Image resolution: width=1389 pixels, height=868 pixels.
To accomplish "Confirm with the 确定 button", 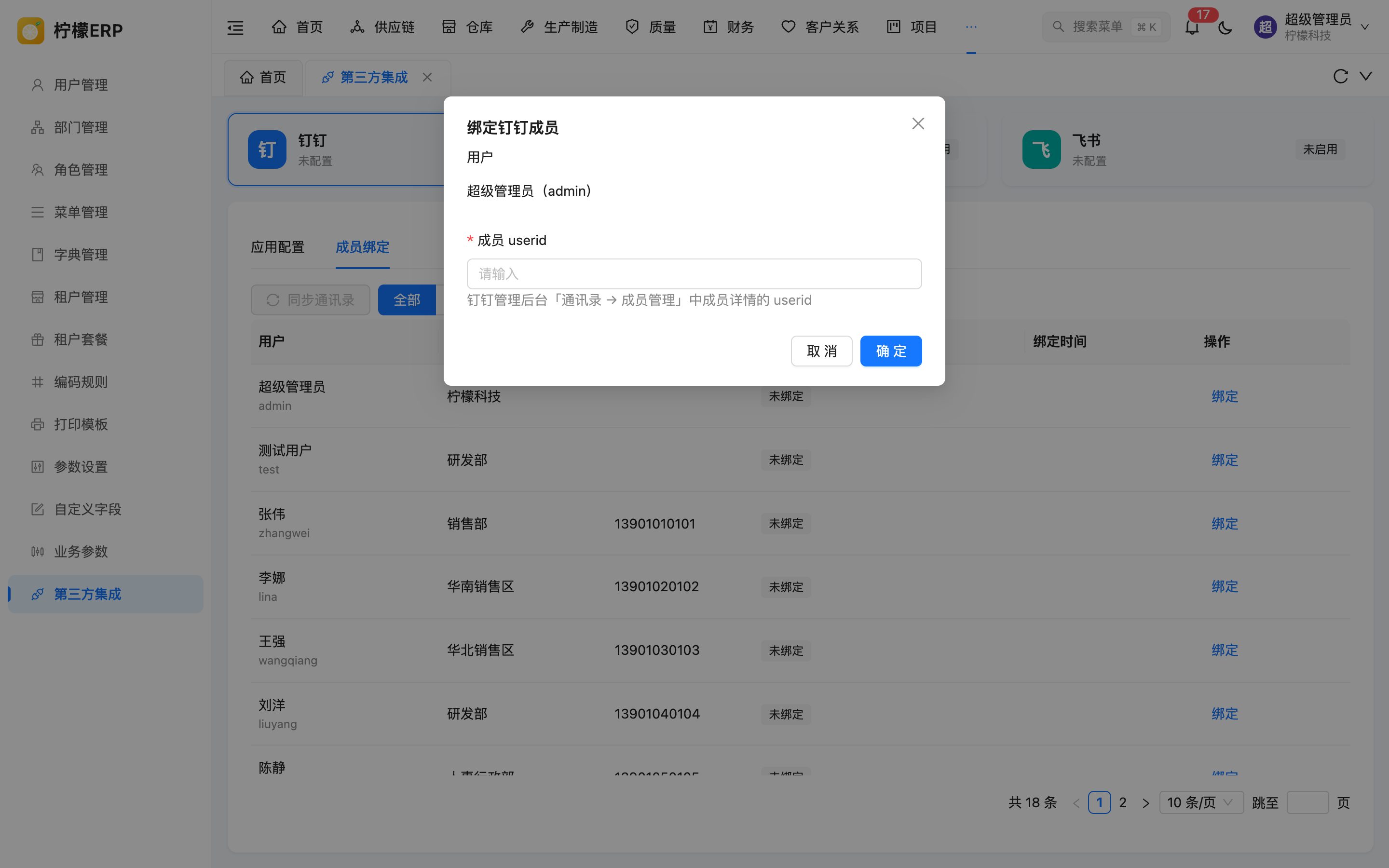I will 891,351.
